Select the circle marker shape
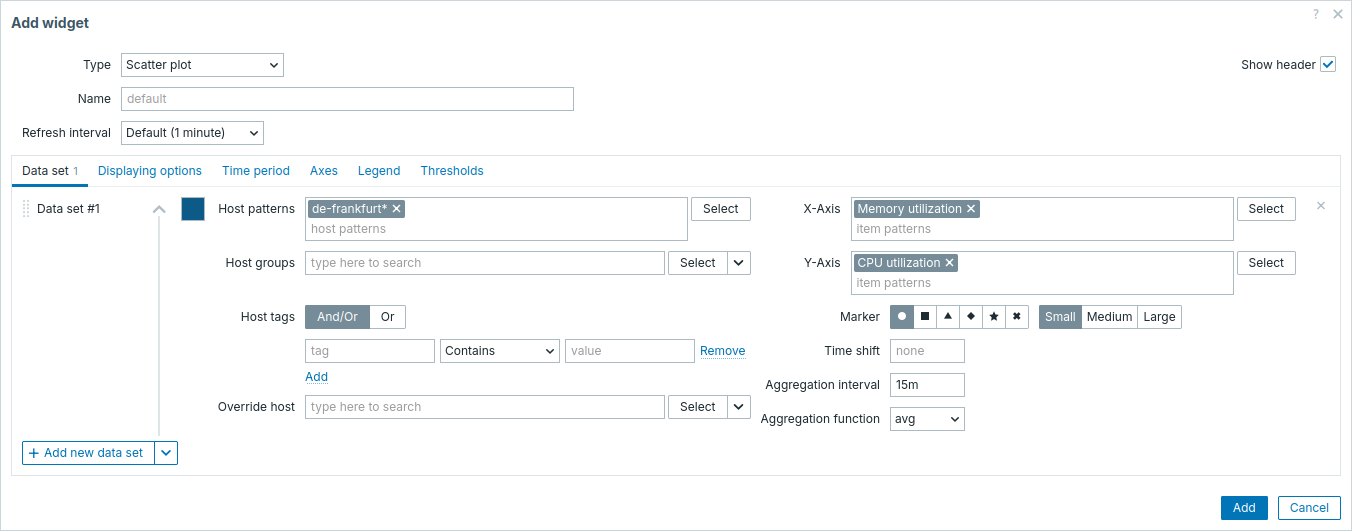The height and width of the screenshot is (531, 1352). 902,317
